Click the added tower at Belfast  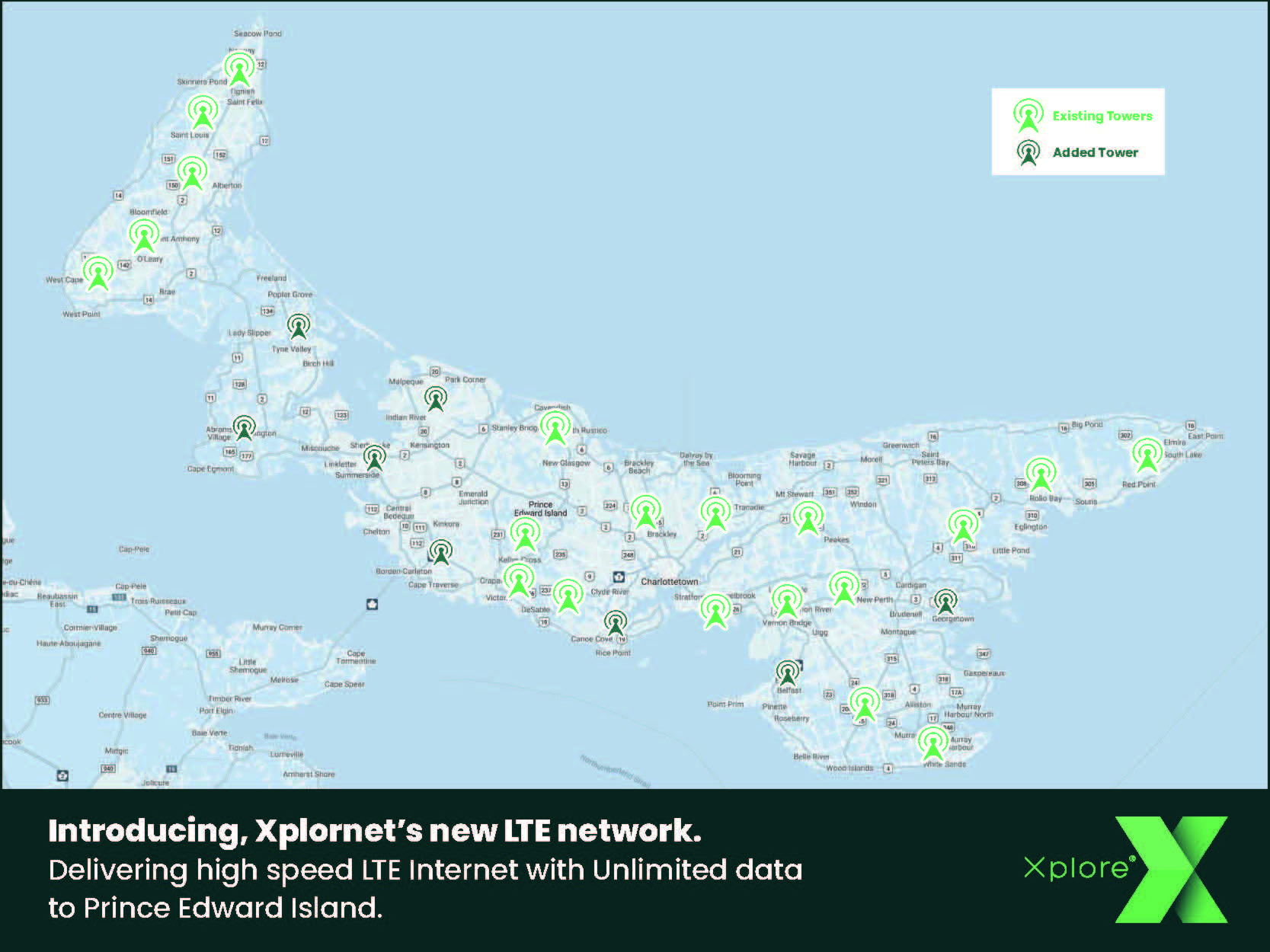pos(788,672)
